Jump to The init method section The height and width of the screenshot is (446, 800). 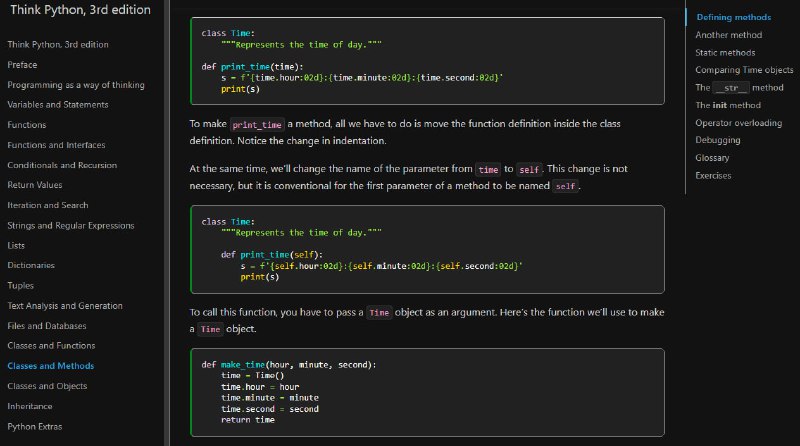pos(728,105)
